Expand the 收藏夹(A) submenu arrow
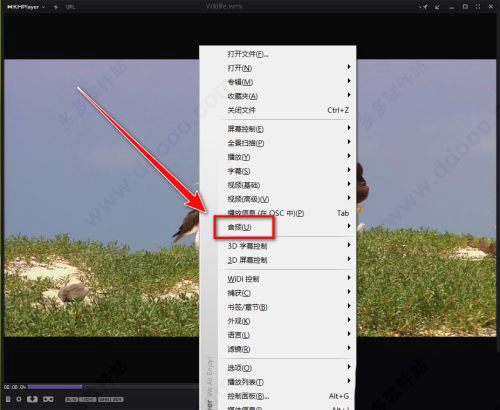Viewport: 500px width, 410px height. click(349, 95)
